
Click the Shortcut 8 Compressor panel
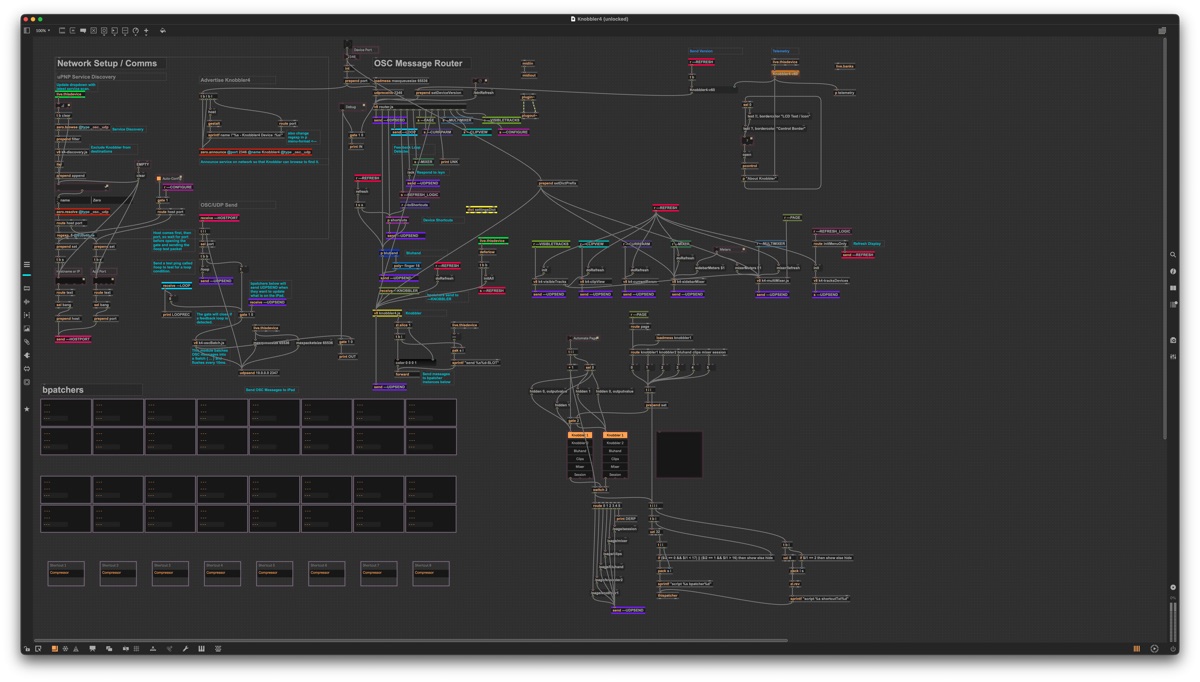(430, 573)
